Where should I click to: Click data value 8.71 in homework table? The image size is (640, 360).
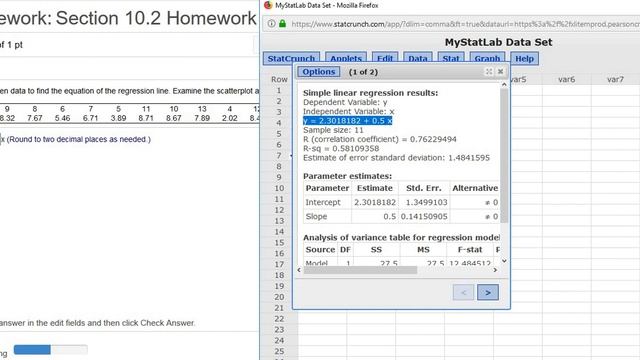tap(146, 118)
